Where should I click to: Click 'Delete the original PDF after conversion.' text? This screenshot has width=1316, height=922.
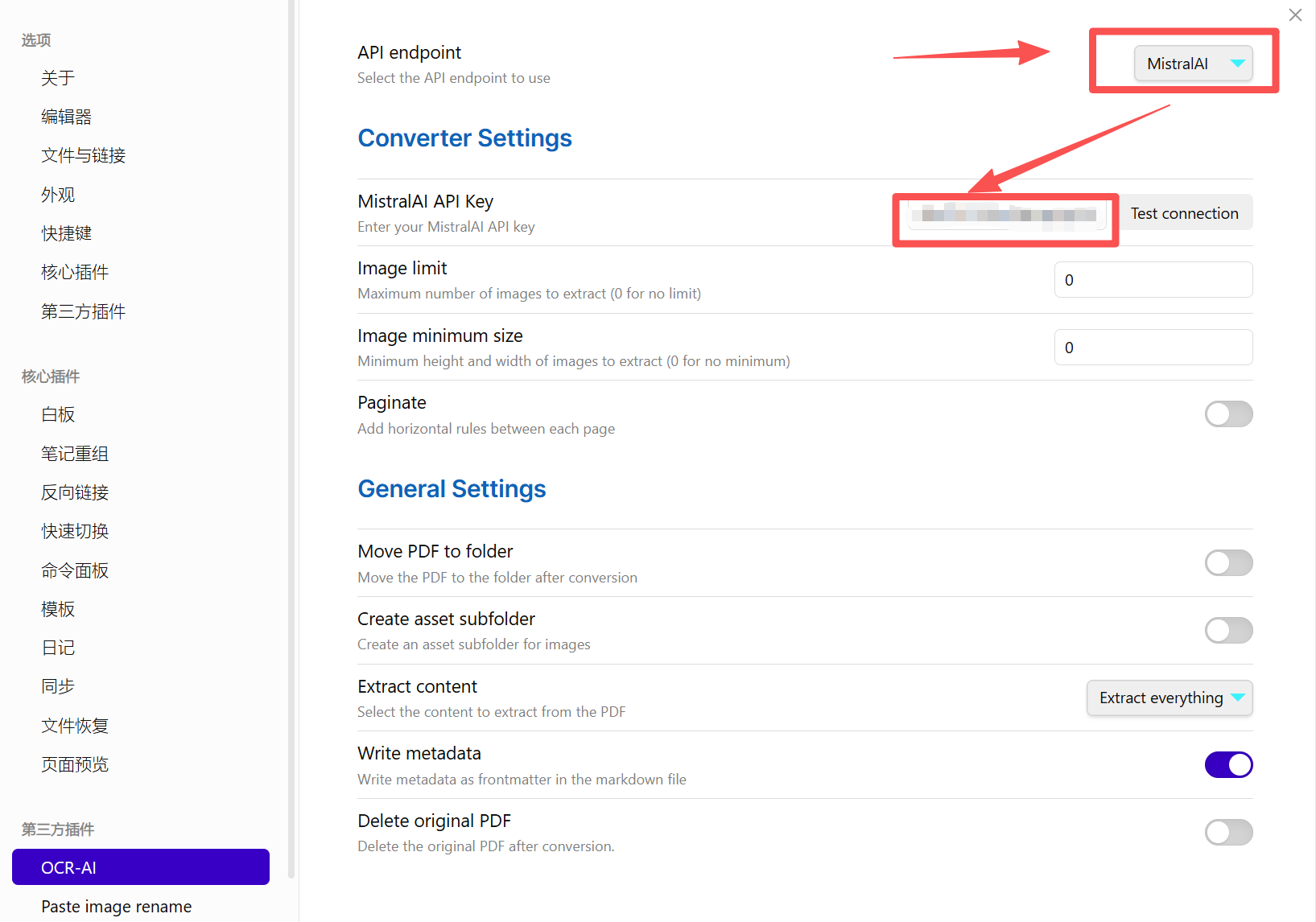(486, 846)
